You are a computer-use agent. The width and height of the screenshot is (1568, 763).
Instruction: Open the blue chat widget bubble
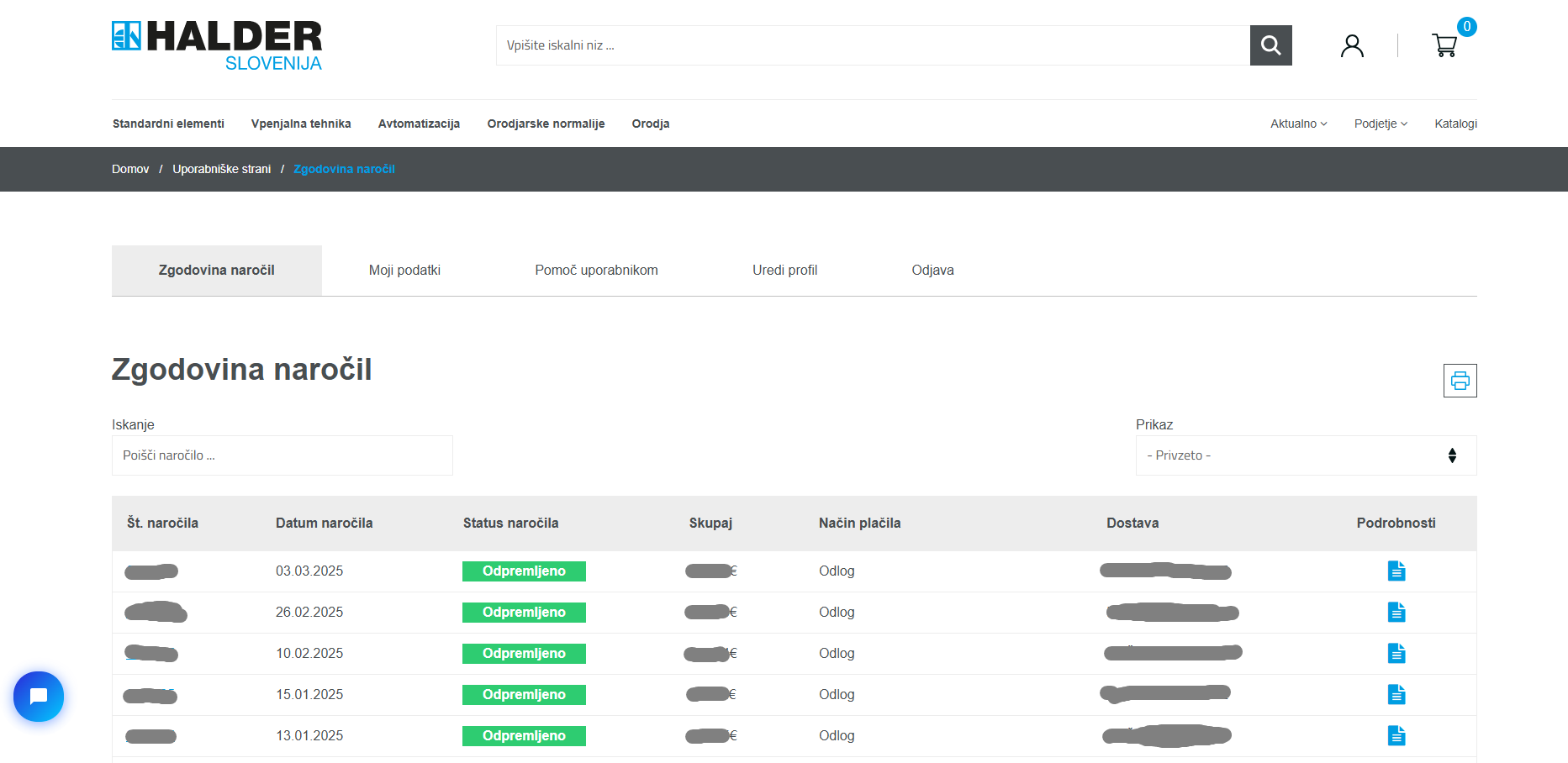point(39,697)
